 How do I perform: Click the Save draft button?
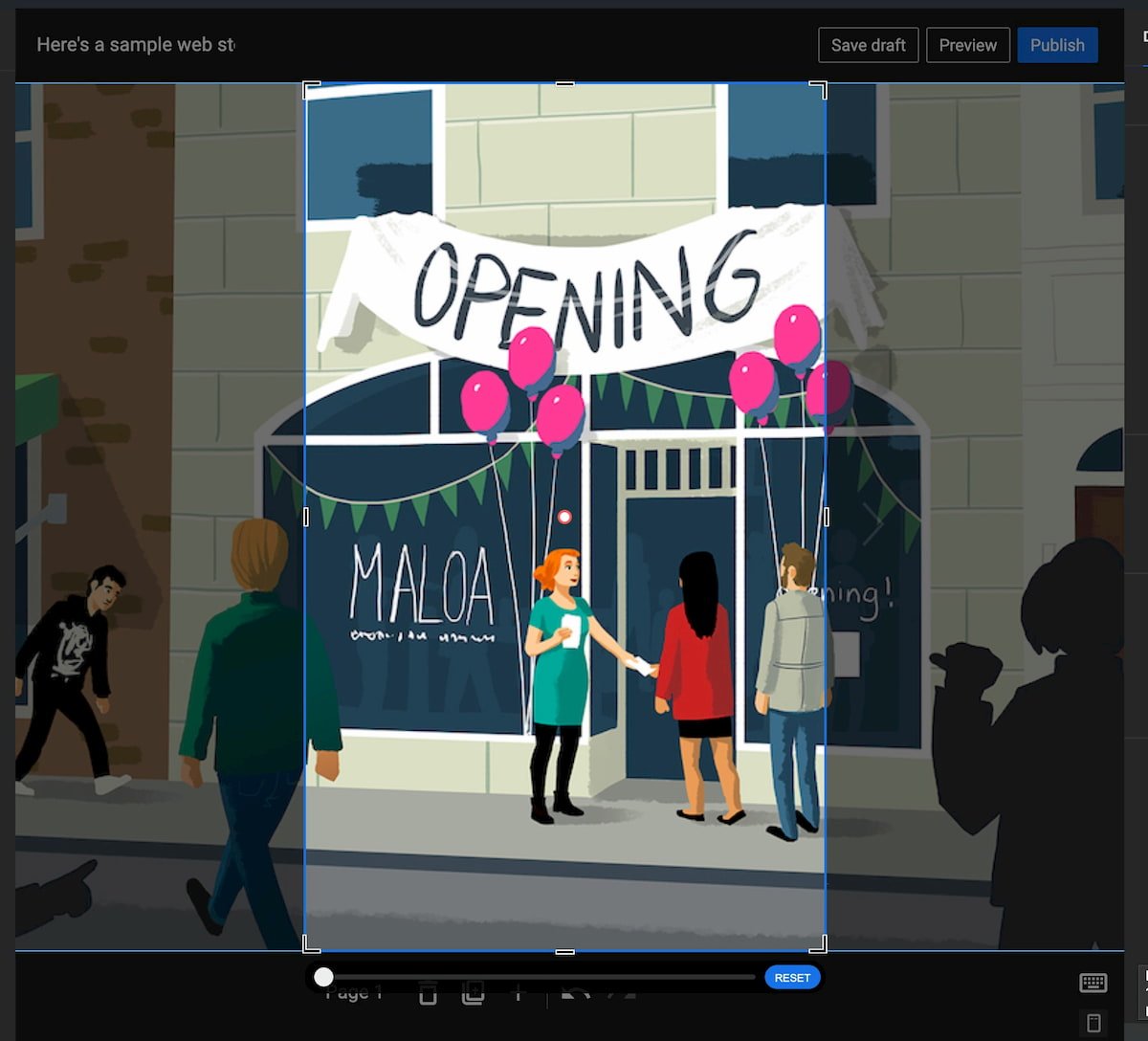869,45
